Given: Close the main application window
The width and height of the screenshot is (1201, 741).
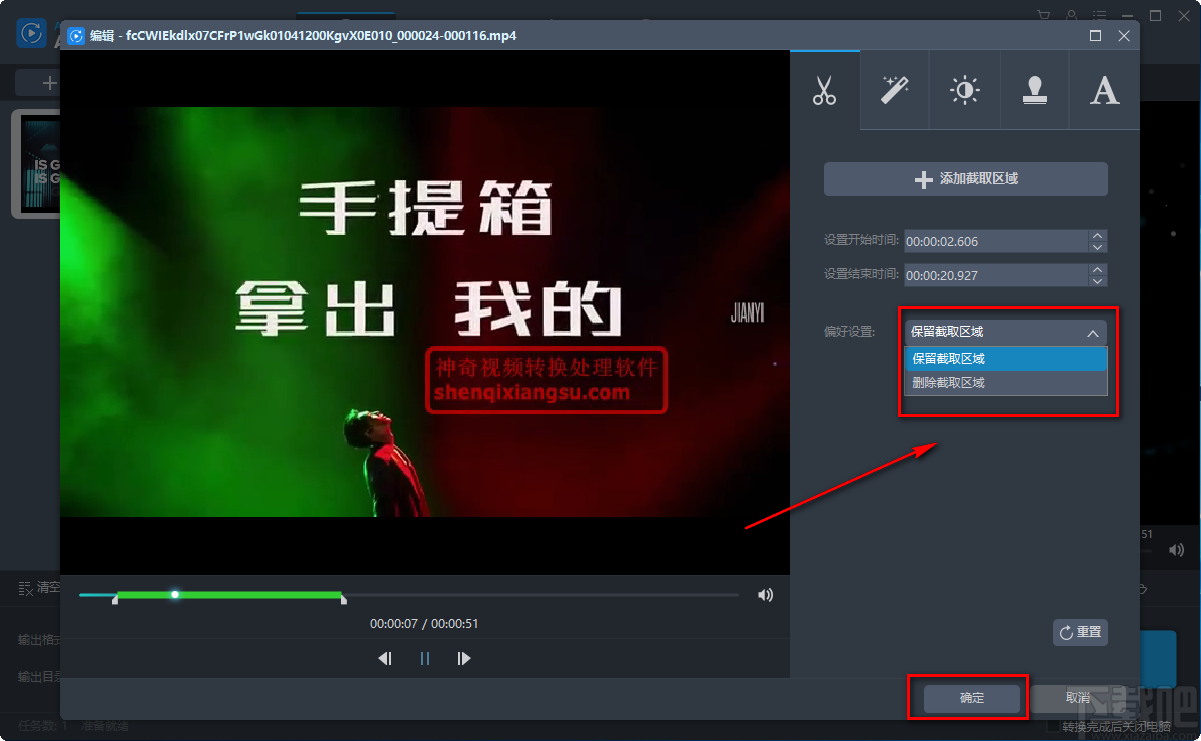Looking at the screenshot, I should coord(1184,16).
